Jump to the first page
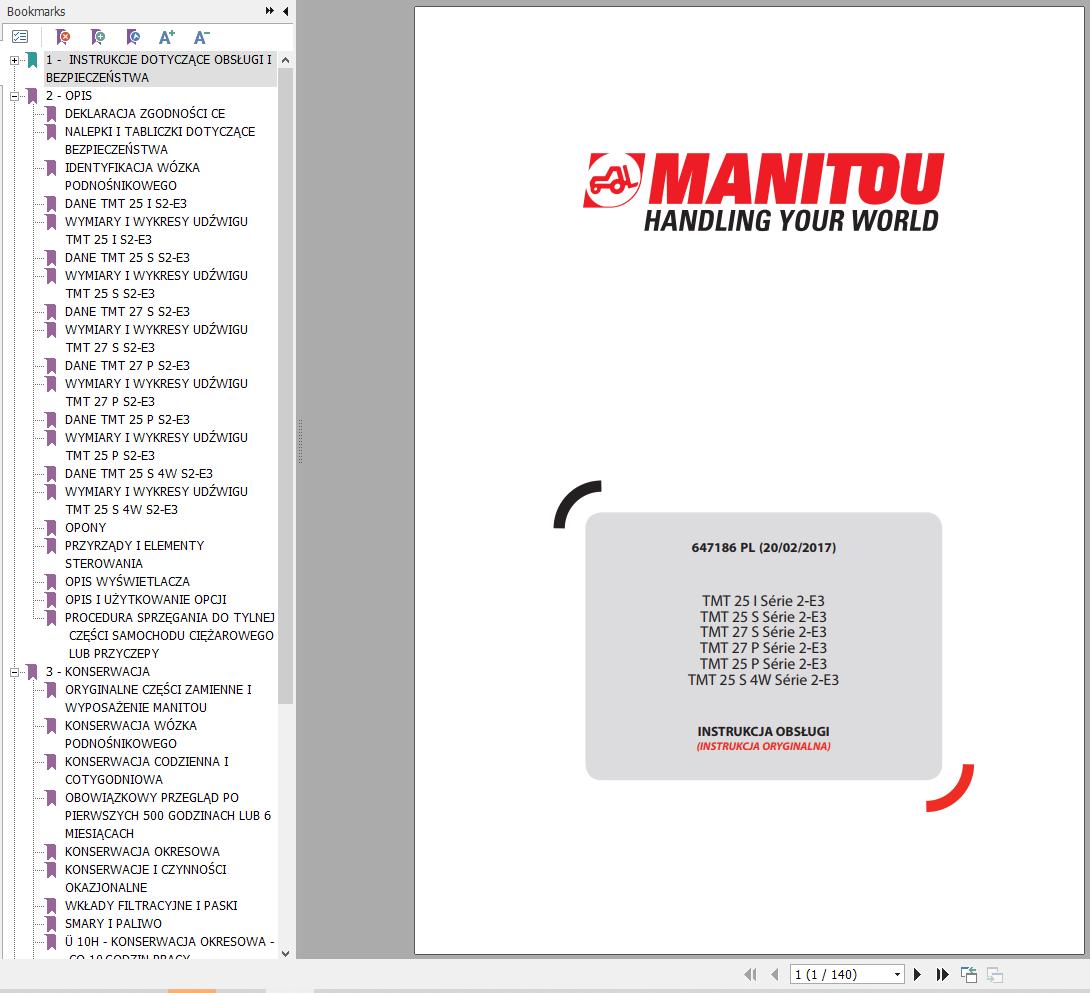 click(750, 974)
